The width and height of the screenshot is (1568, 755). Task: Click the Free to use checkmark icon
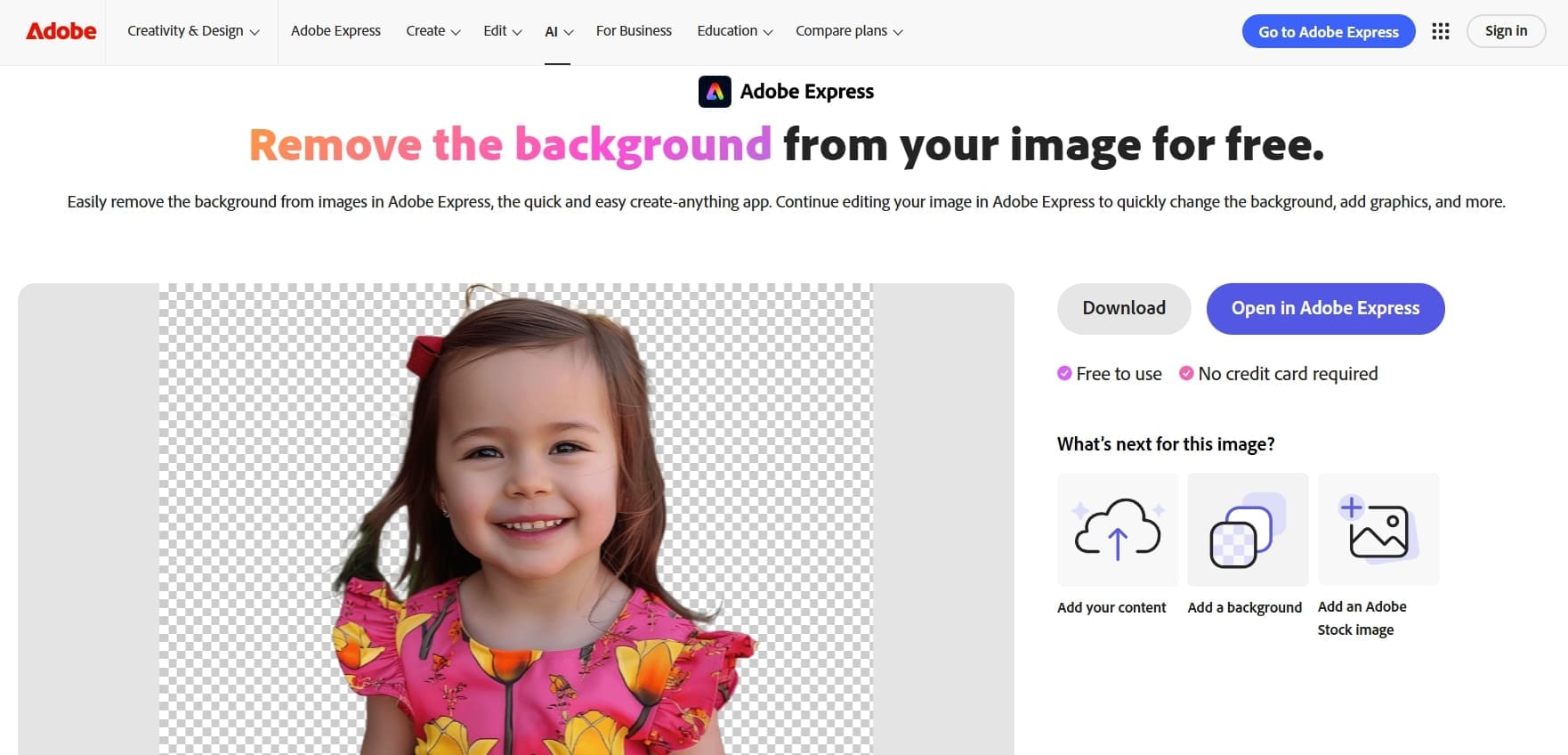(x=1064, y=374)
